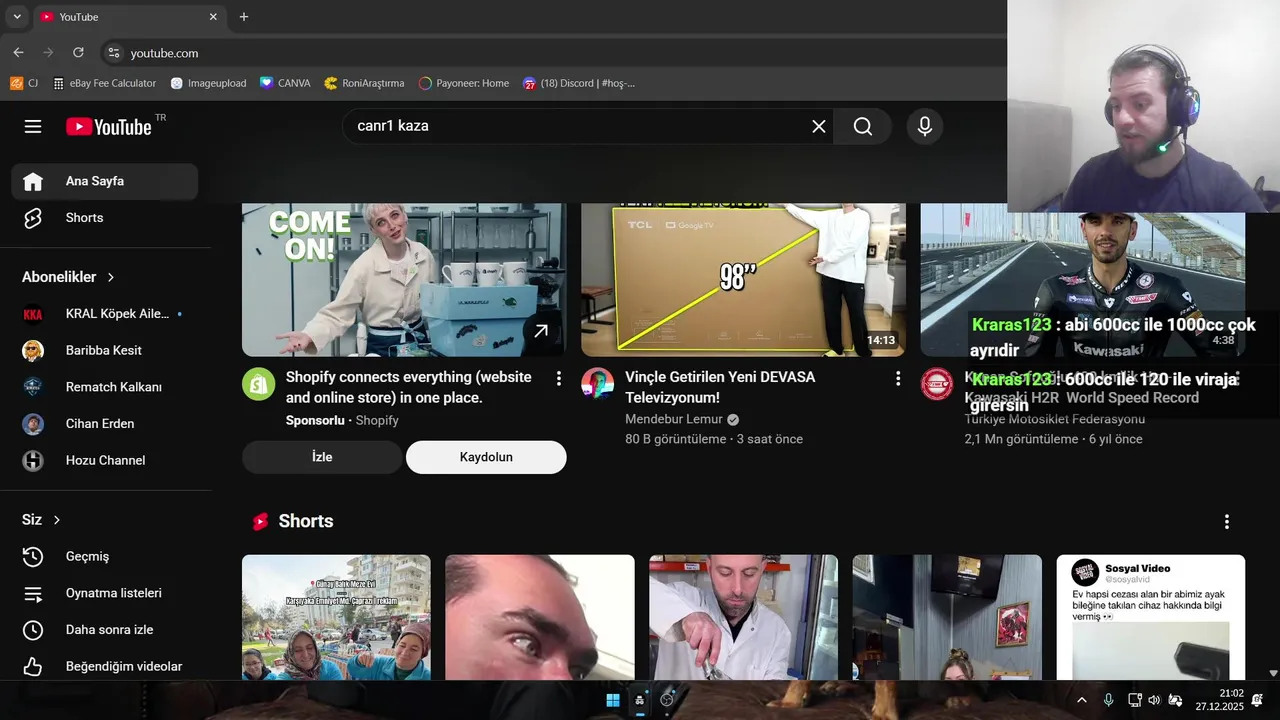
Task: Click the İzle button
Action: tap(322, 457)
